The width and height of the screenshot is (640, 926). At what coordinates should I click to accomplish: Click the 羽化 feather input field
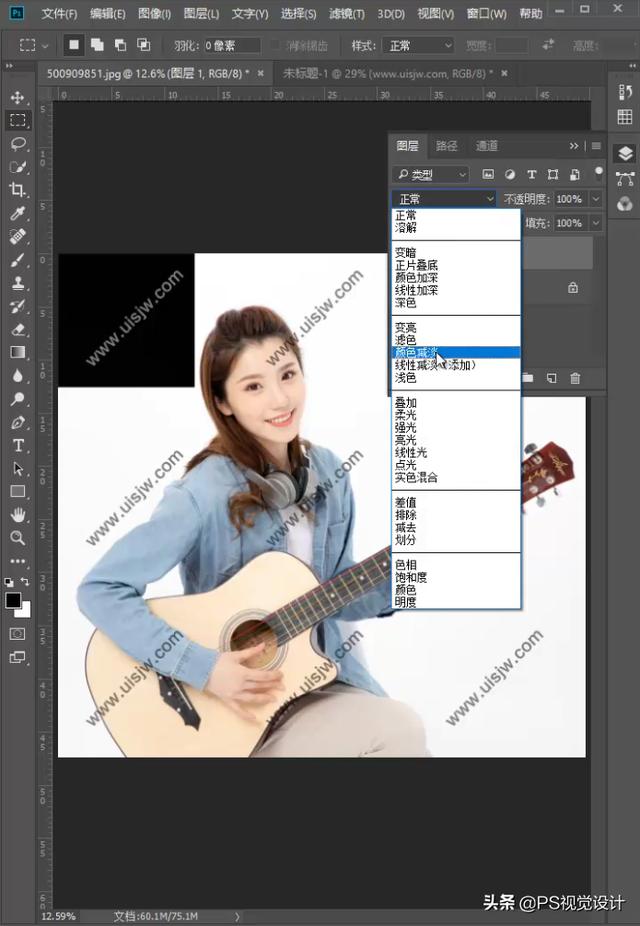pos(232,45)
